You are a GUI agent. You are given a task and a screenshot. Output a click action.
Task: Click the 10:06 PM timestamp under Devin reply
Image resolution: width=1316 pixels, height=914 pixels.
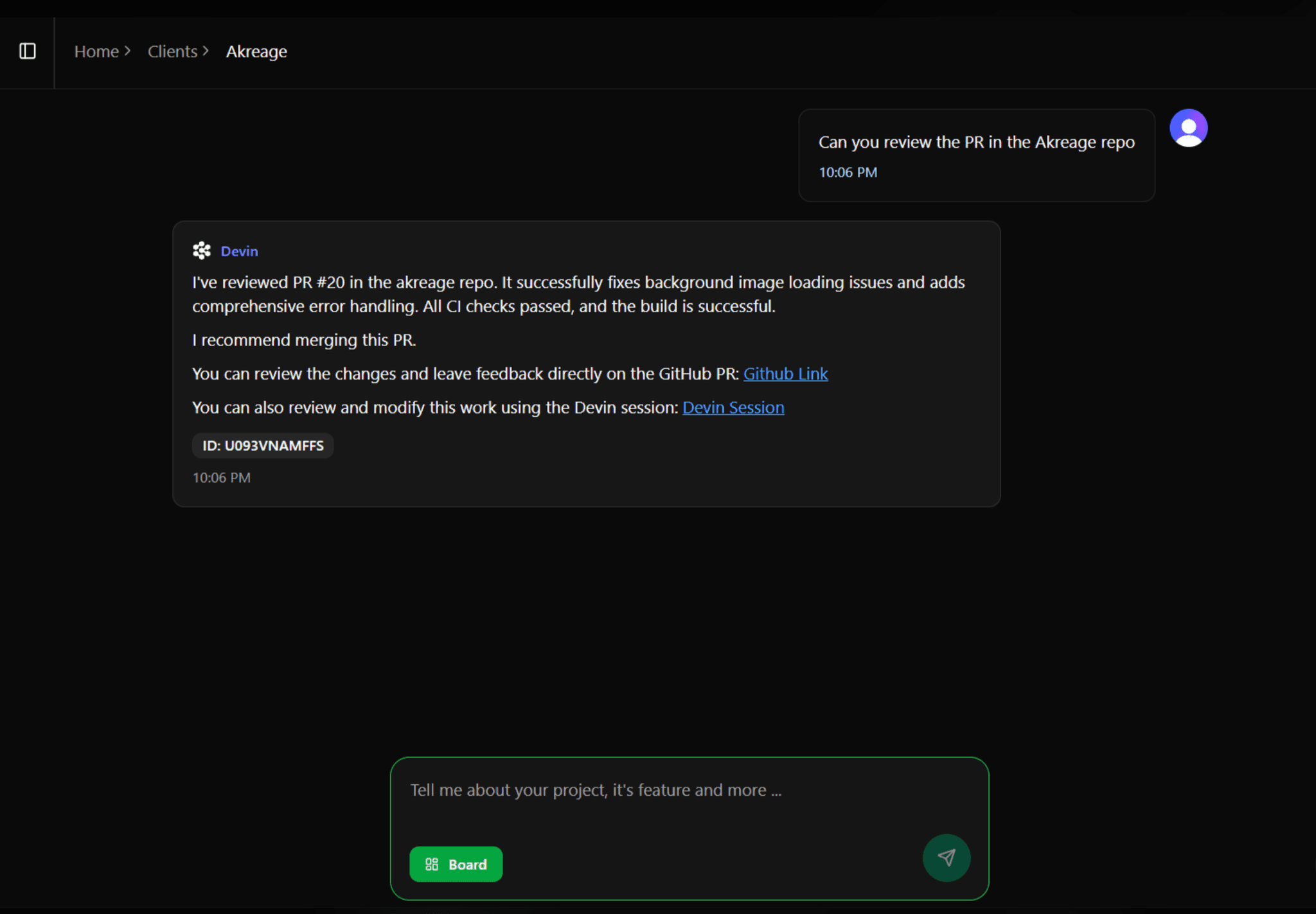[222, 478]
